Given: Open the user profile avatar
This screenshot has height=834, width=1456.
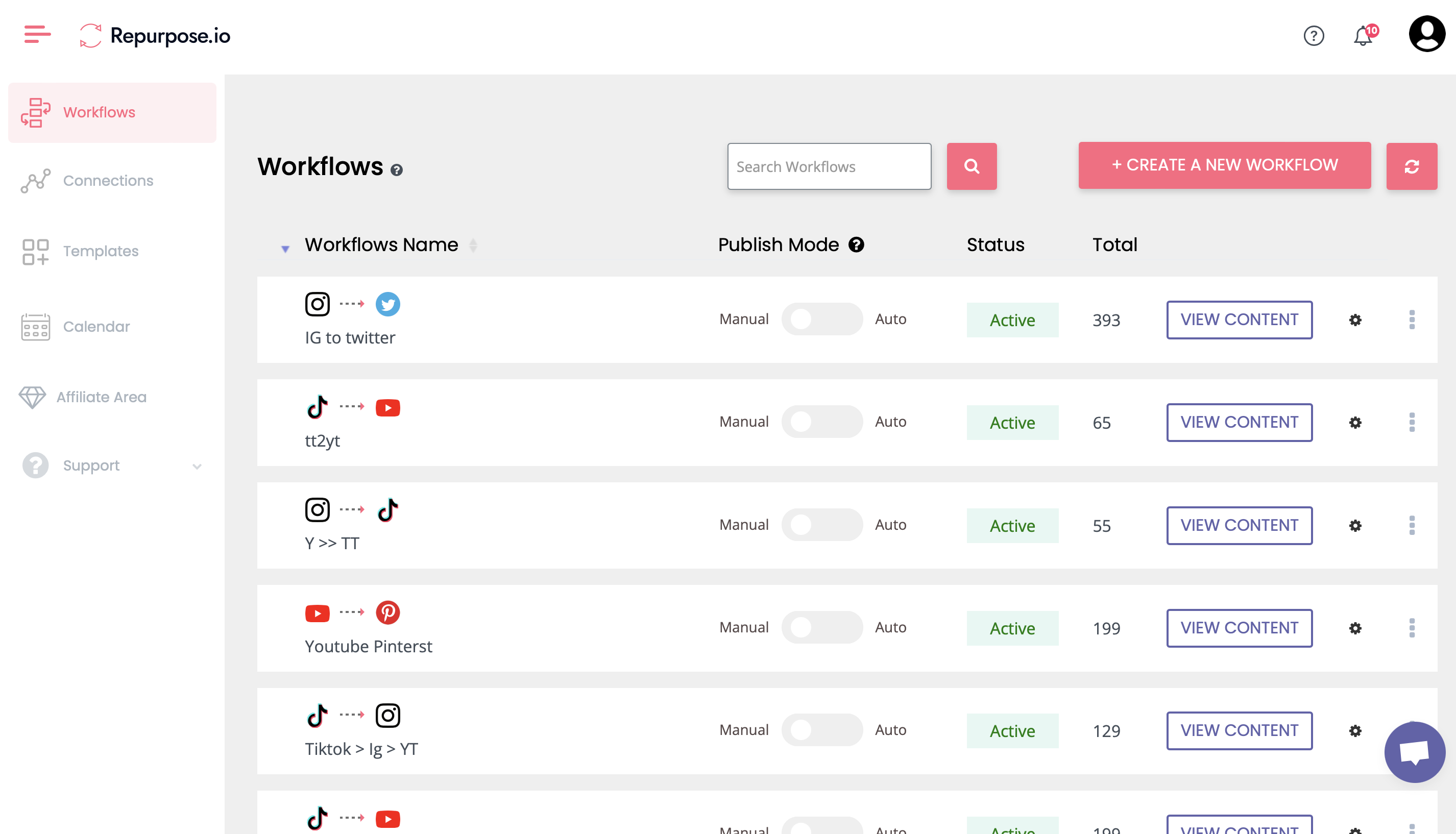Looking at the screenshot, I should (x=1427, y=34).
